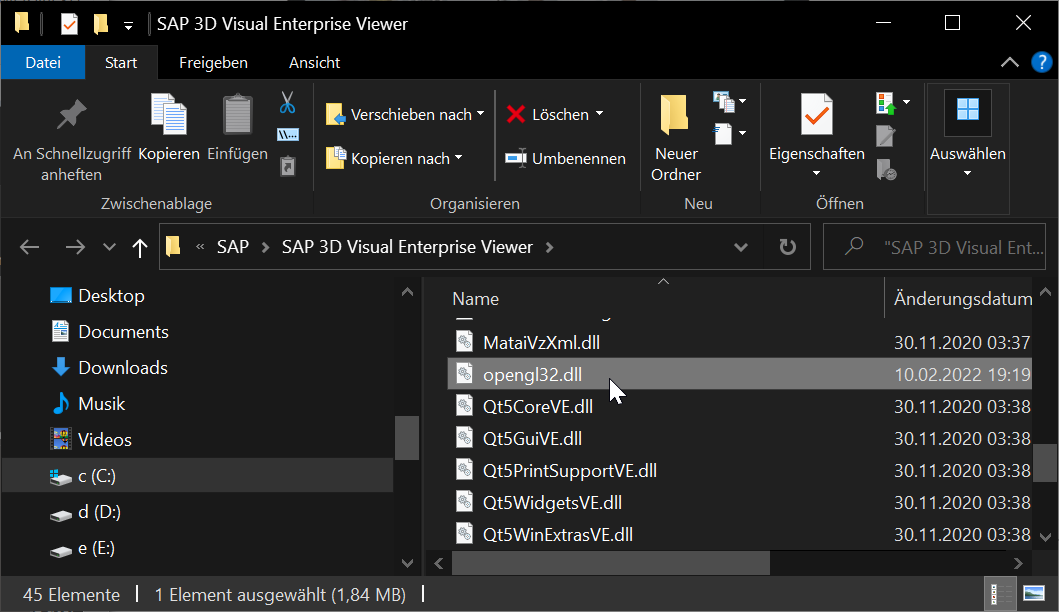The height and width of the screenshot is (612, 1059).
Task: Navigate back with the left arrow
Action: coord(30,247)
